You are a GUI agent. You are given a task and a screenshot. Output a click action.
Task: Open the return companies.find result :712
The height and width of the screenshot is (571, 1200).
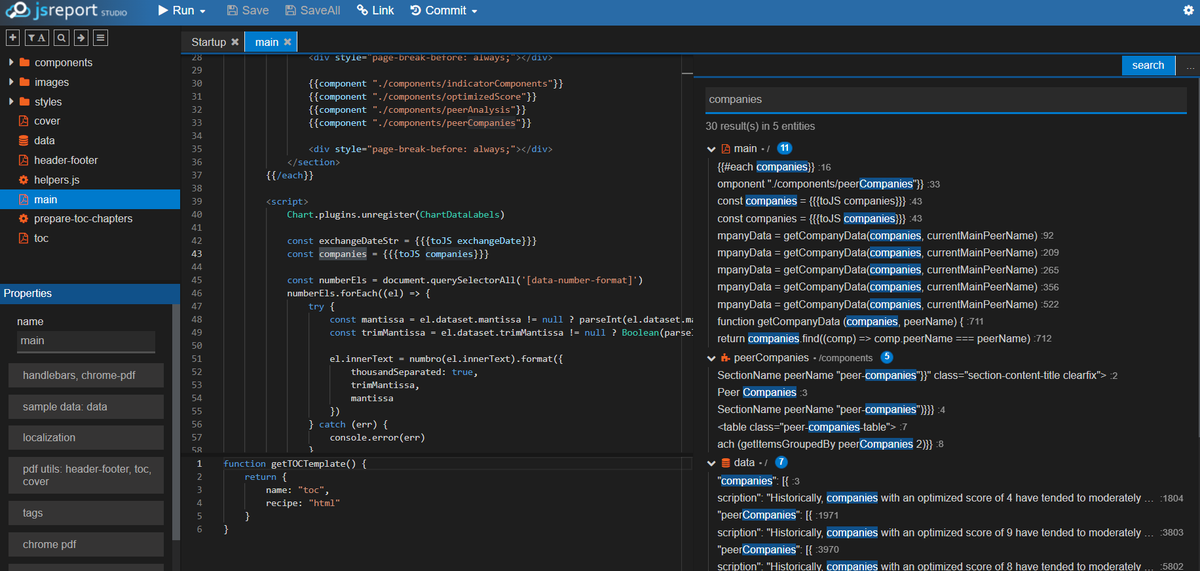pyautogui.click(x=885, y=339)
